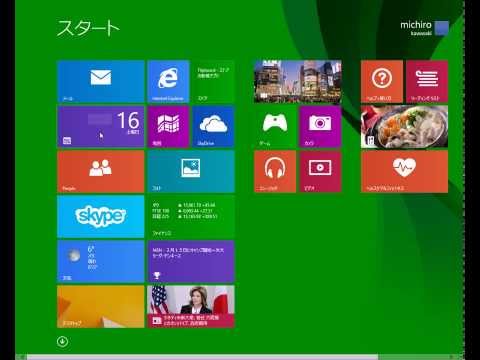Open the Maps tile

coord(168,126)
